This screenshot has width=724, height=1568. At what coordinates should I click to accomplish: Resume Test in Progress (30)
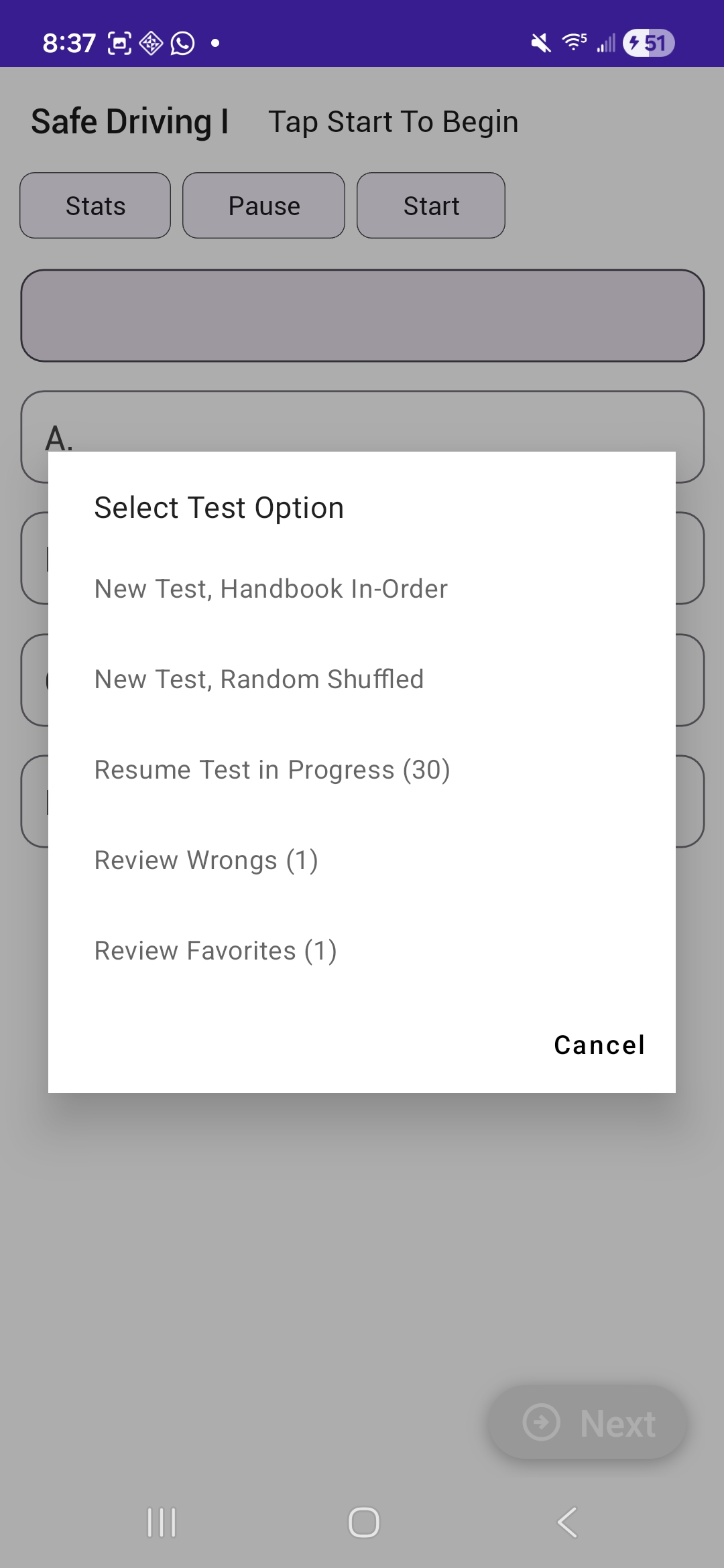coord(271,770)
